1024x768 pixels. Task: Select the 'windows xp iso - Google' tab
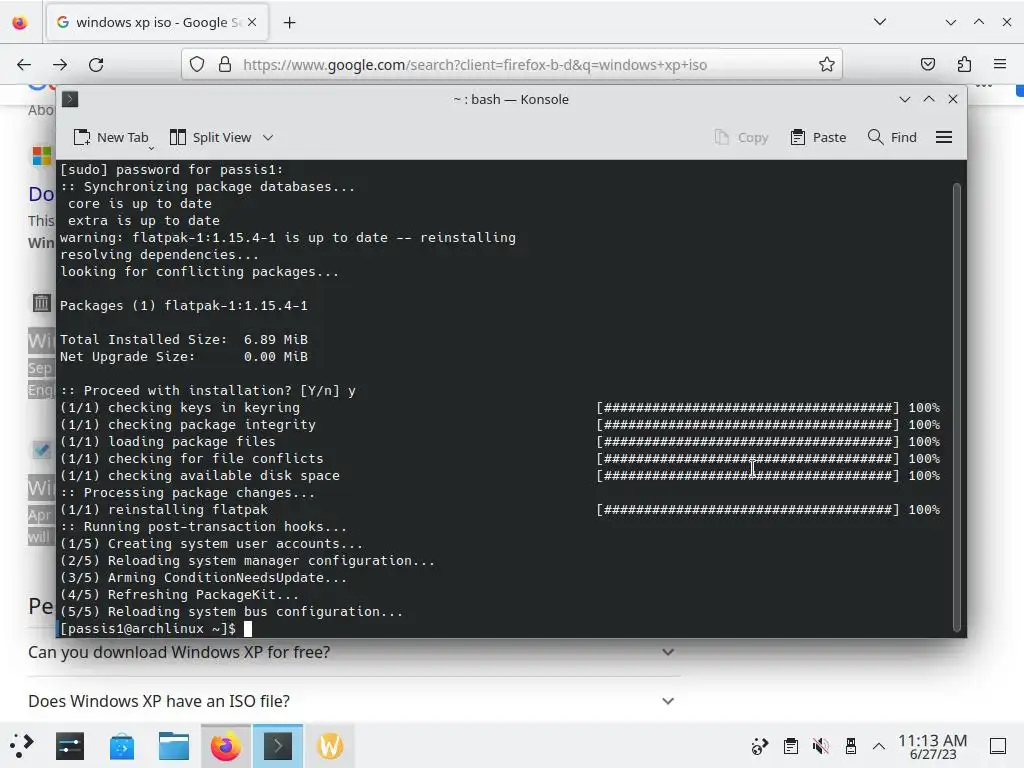(x=155, y=22)
